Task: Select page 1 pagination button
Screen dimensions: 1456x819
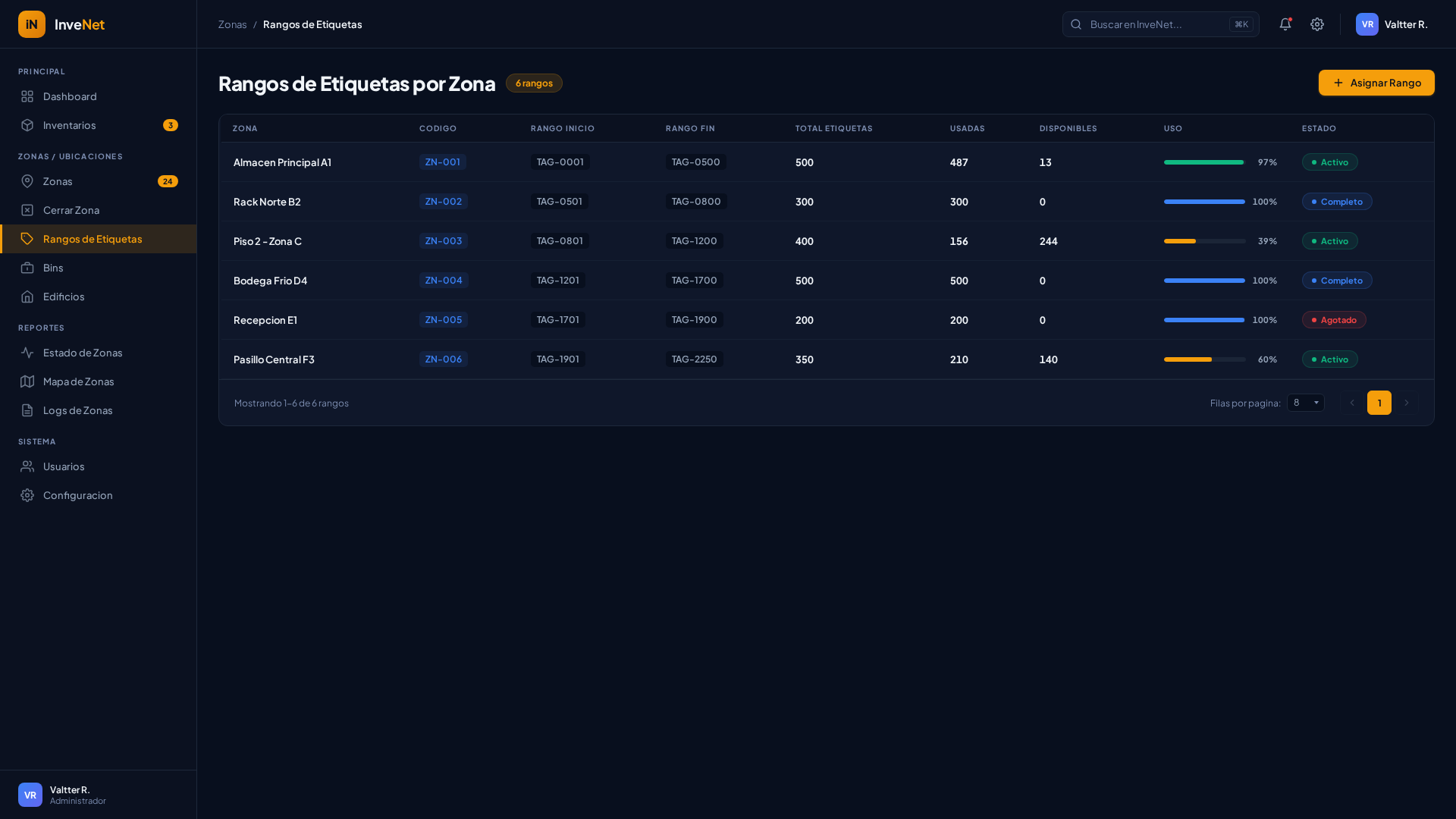Action: click(1379, 403)
